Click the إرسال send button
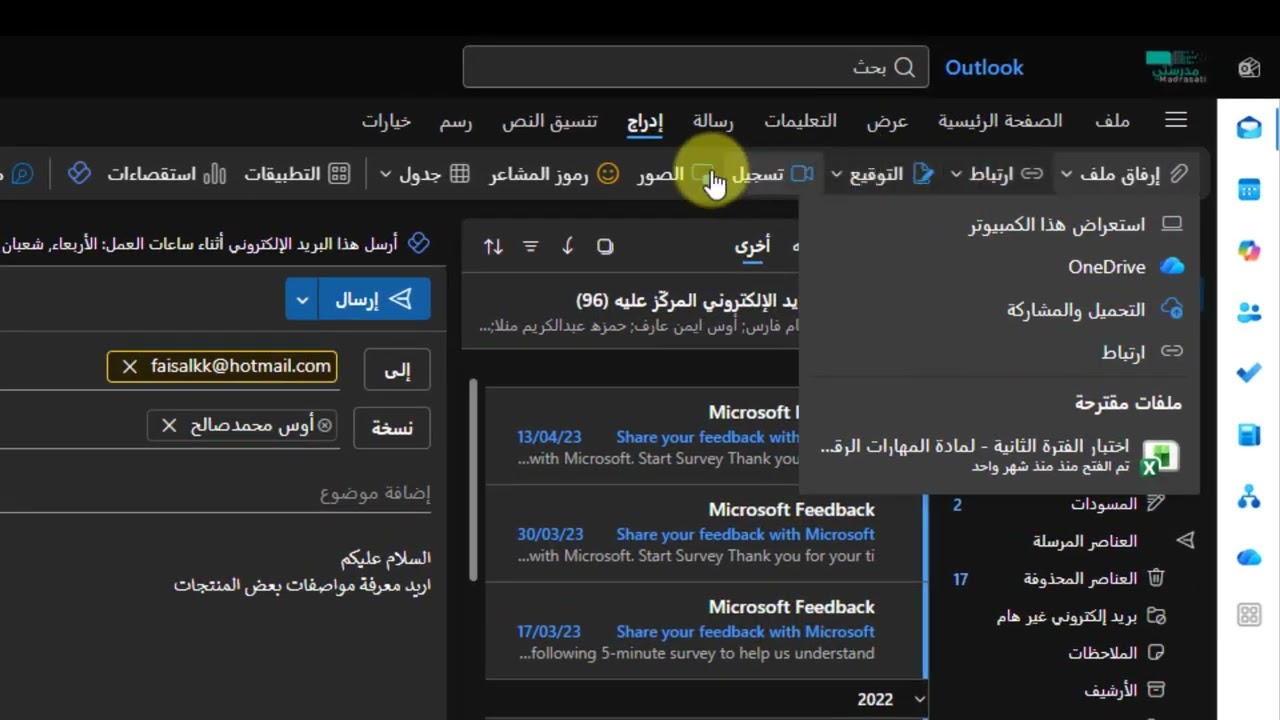Image resolution: width=1280 pixels, height=720 pixels. click(x=375, y=299)
